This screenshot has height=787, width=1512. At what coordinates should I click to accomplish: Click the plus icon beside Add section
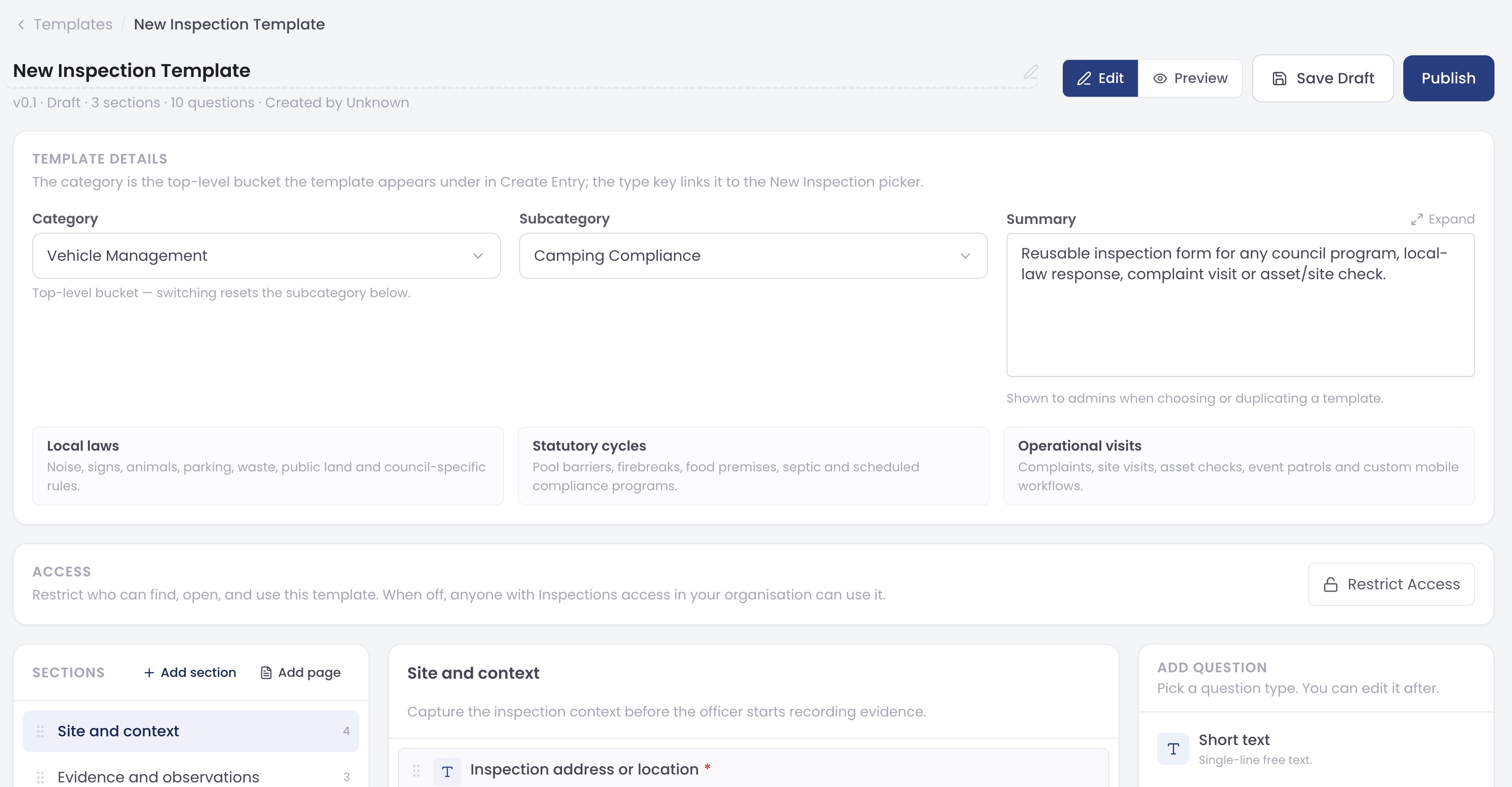(149, 673)
